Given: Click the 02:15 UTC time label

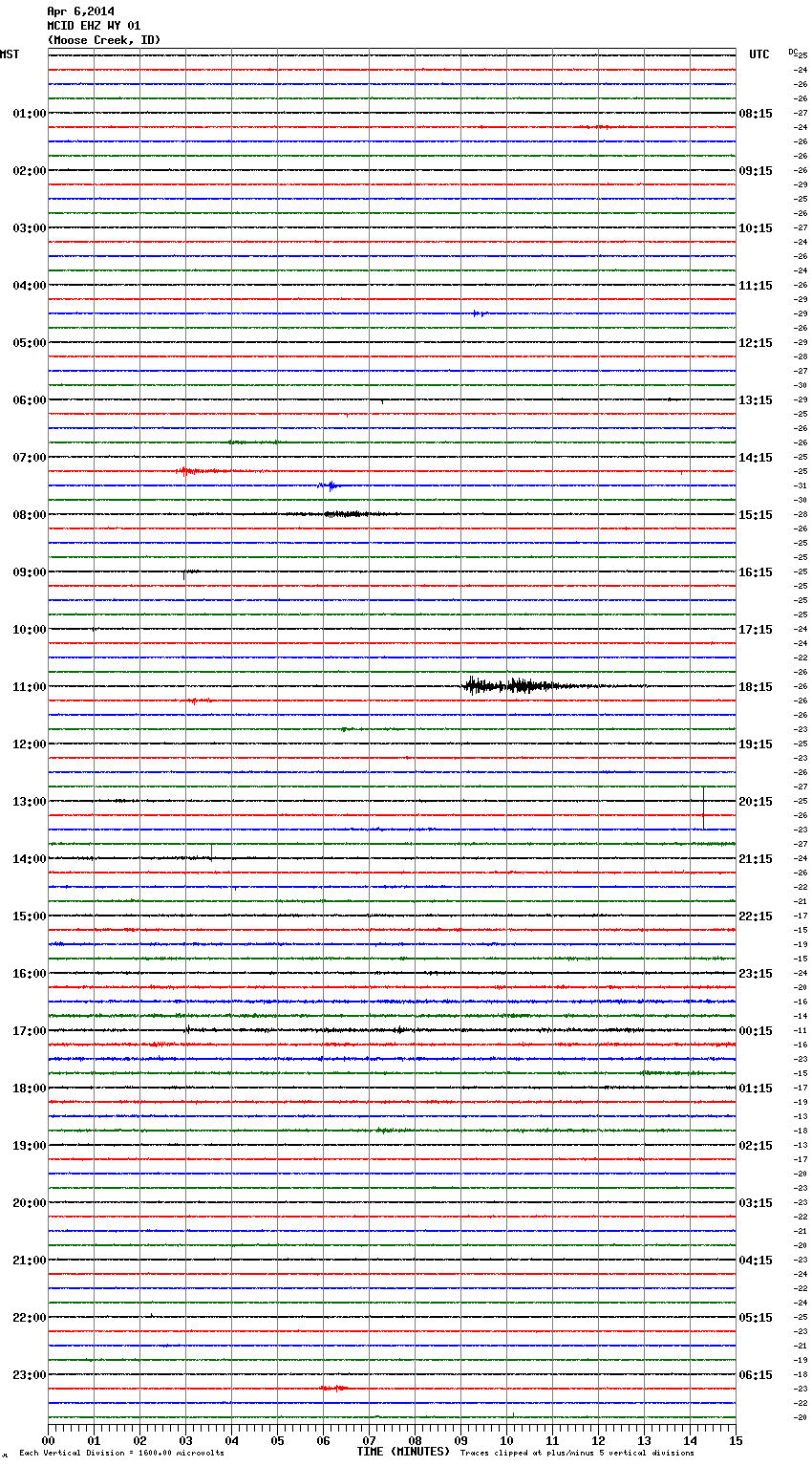Looking at the screenshot, I should pos(756,1146).
